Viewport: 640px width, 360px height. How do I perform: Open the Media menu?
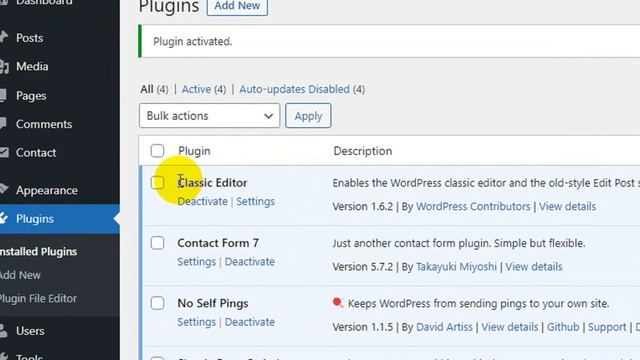click(x=32, y=66)
